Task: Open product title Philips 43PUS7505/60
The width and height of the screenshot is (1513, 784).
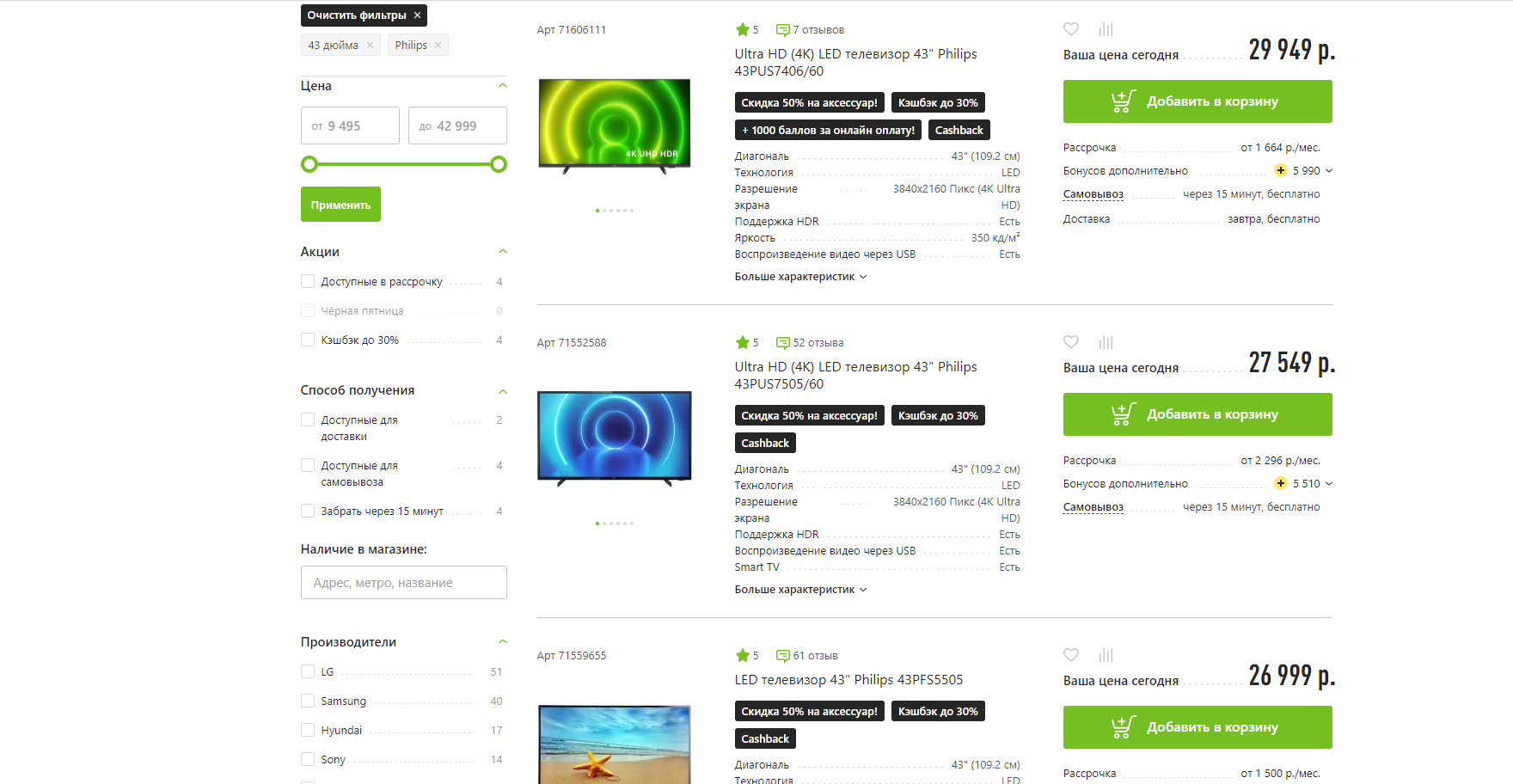Action: 855,375
